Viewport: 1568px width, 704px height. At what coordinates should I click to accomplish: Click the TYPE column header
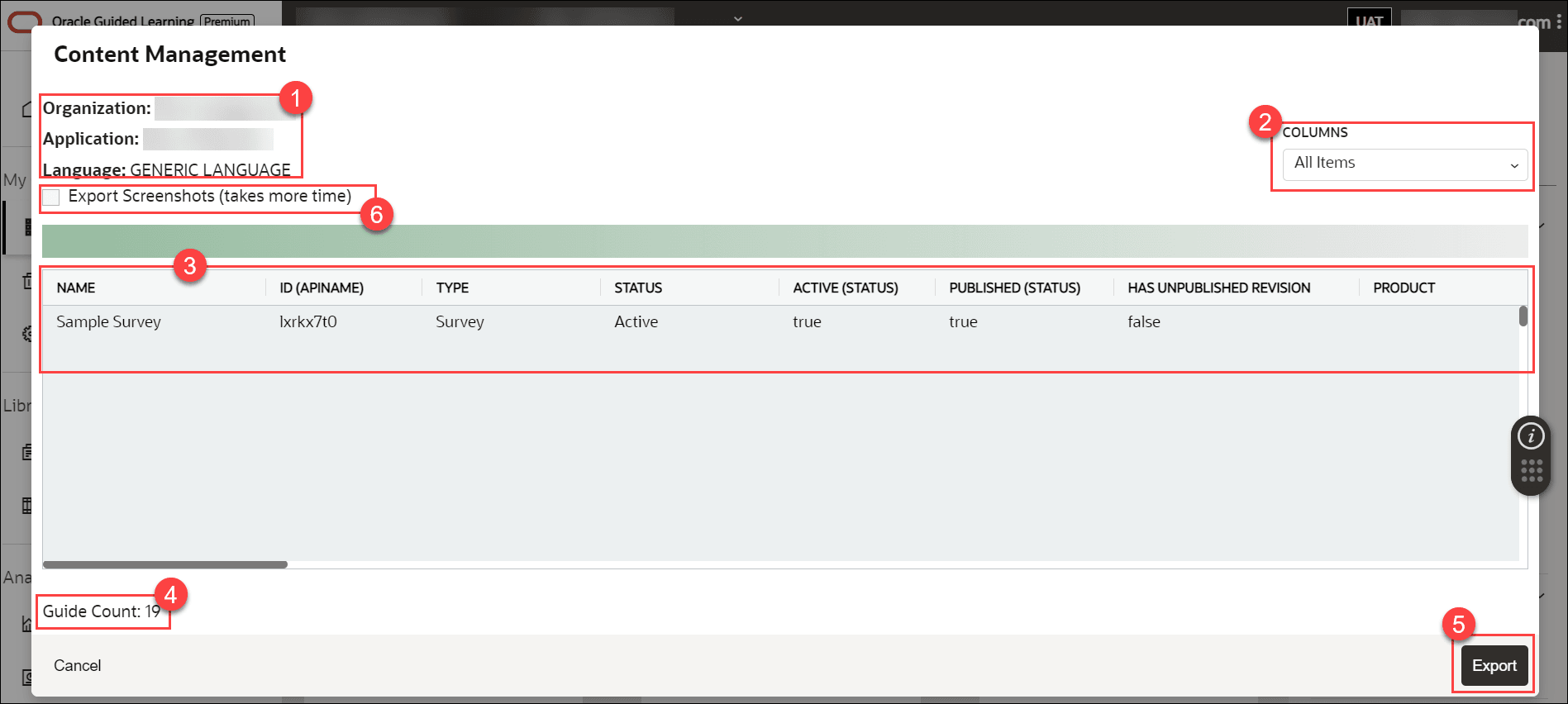(452, 288)
